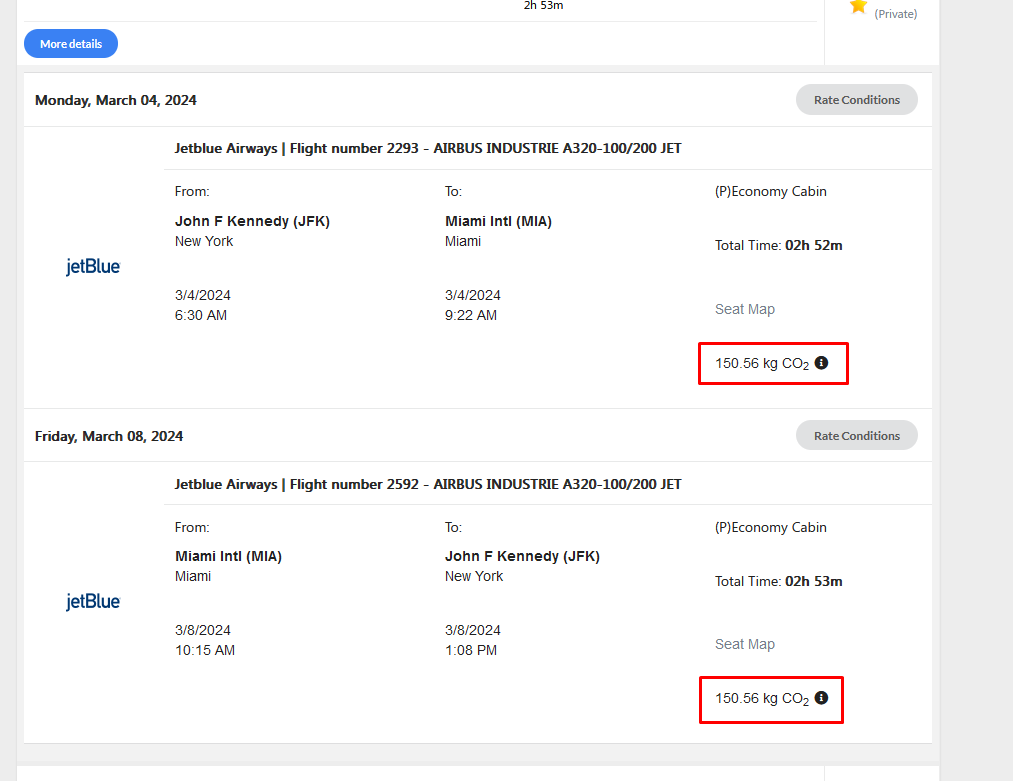Click the More details button
The image size is (1013, 781).
(x=71, y=43)
